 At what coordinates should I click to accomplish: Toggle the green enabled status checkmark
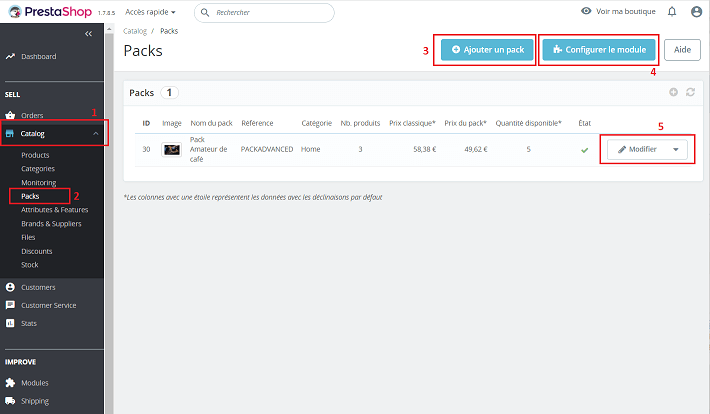584,150
